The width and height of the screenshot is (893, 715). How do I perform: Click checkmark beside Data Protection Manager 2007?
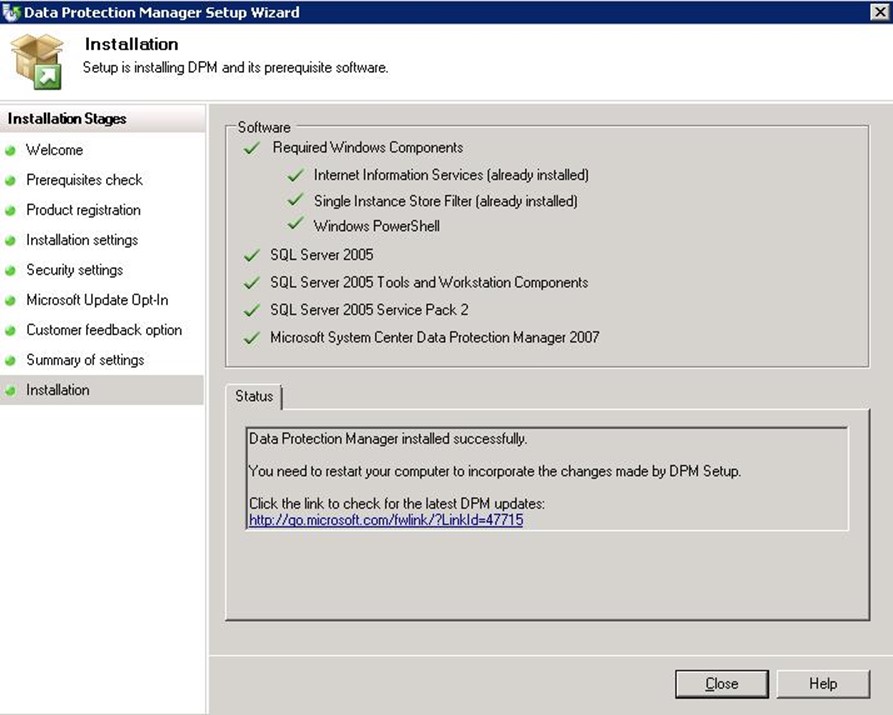[x=252, y=338]
